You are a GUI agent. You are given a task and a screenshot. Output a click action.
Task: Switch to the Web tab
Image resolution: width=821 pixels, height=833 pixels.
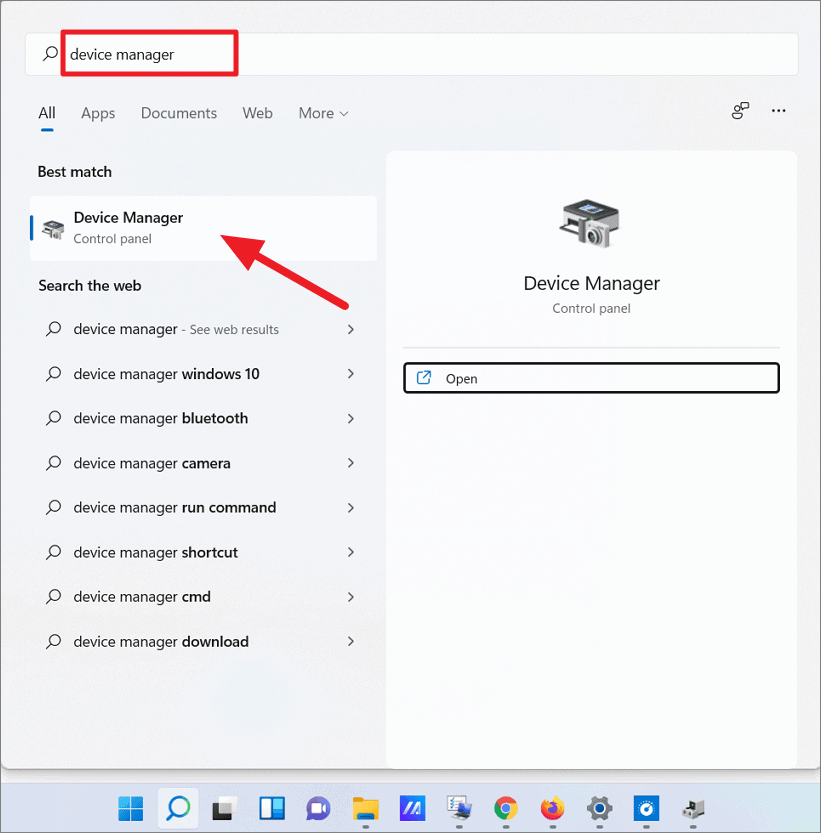(x=257, y=113)
